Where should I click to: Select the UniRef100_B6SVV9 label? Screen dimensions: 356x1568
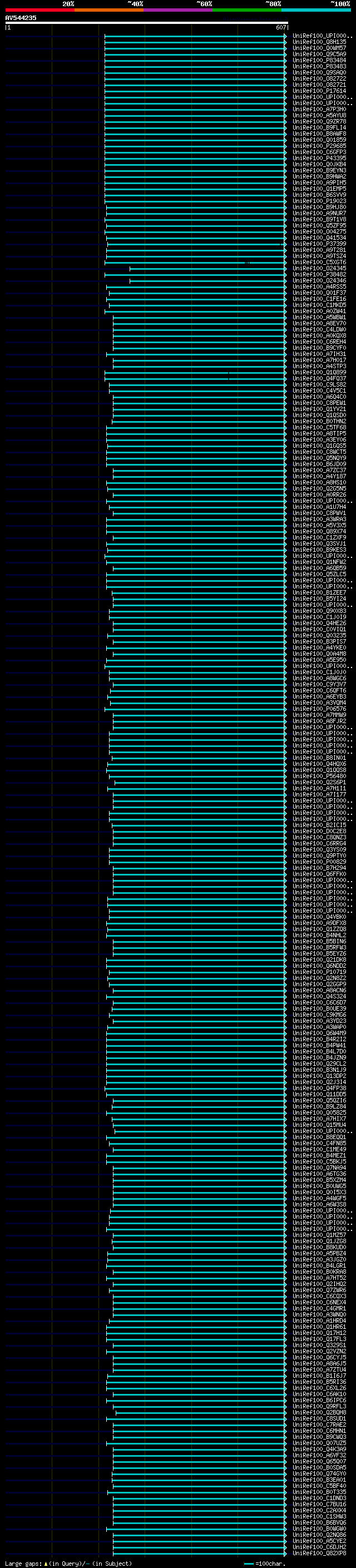319,195
